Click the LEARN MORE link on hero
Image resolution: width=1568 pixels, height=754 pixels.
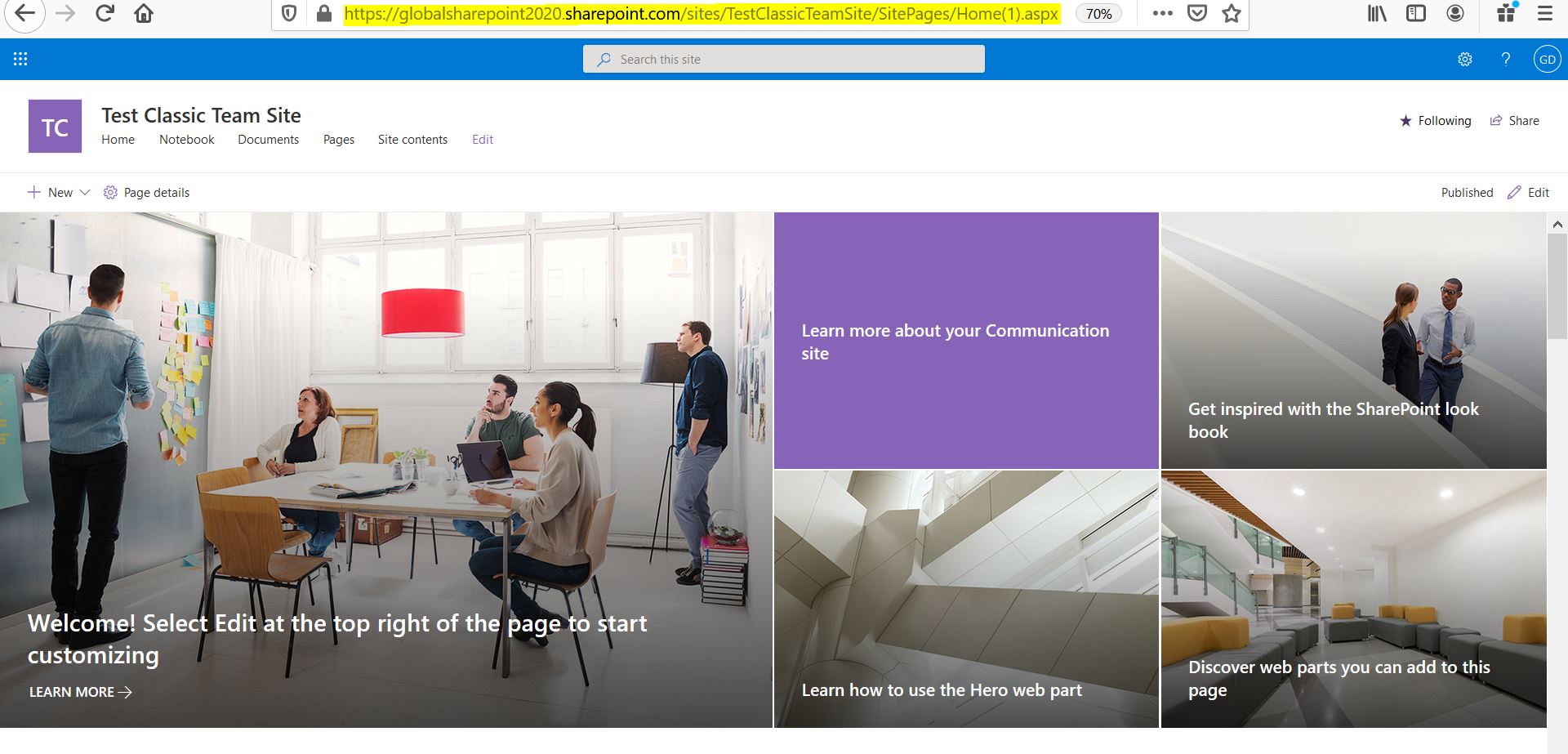coord(80,692)
